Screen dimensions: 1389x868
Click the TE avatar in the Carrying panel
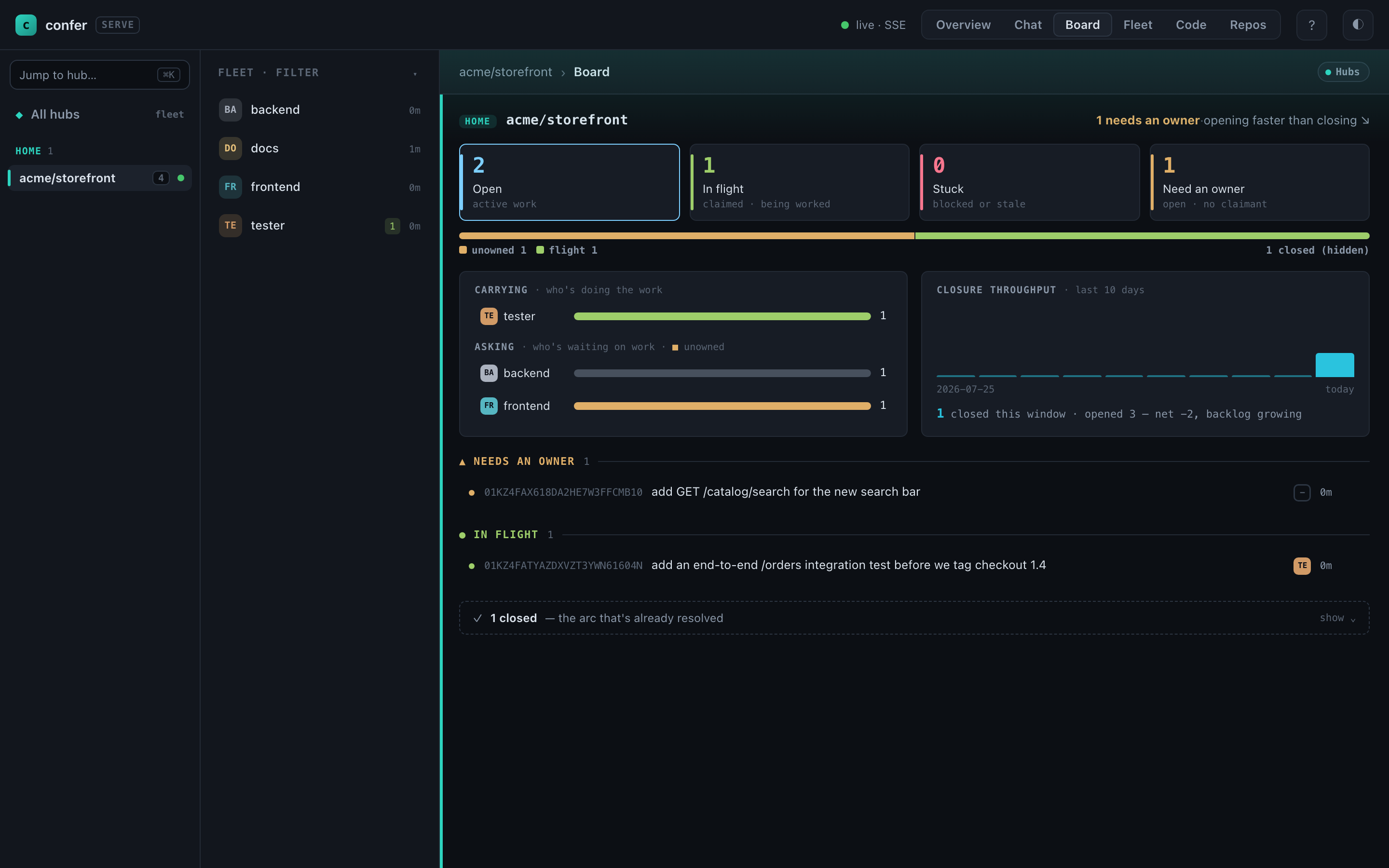pyautogui.click(x=489, y=316)
